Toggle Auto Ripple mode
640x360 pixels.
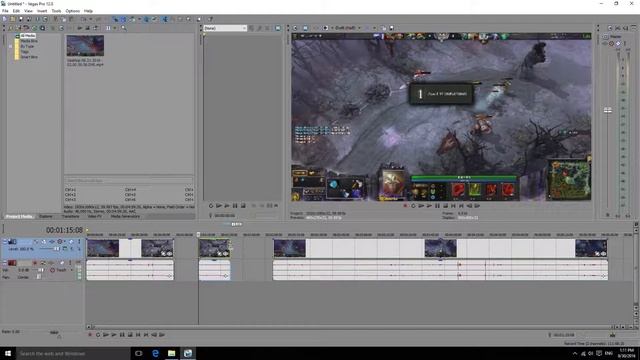tap(132, 19)
